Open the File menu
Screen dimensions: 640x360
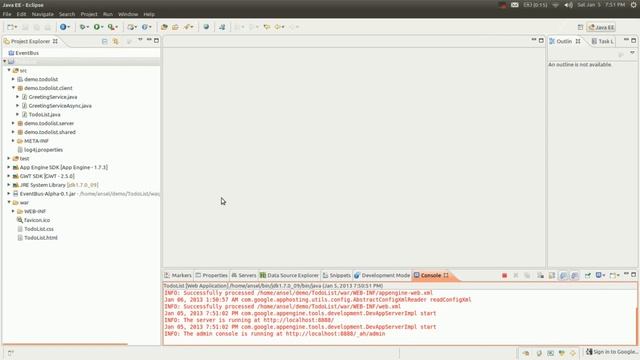click(x=7, y=14)
